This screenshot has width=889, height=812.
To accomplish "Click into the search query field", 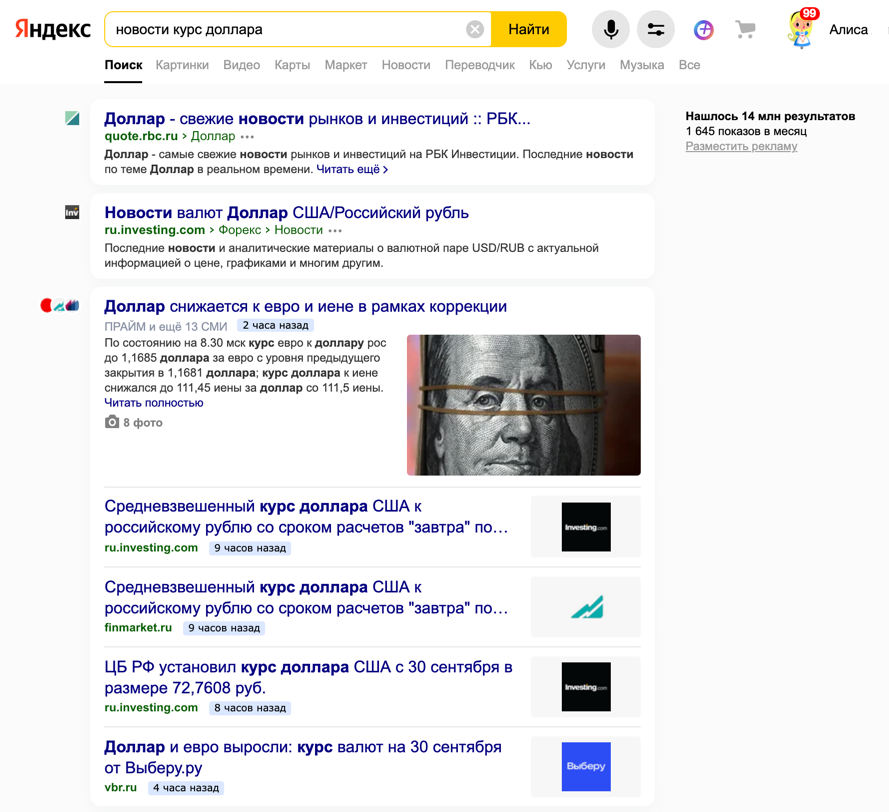I will click(x=285, y=30).
